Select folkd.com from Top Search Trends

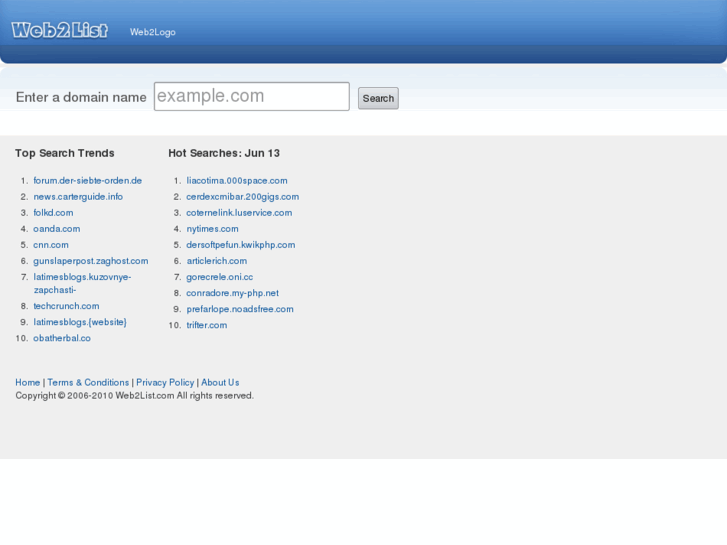pyautogui.click(x=53, y=212)
